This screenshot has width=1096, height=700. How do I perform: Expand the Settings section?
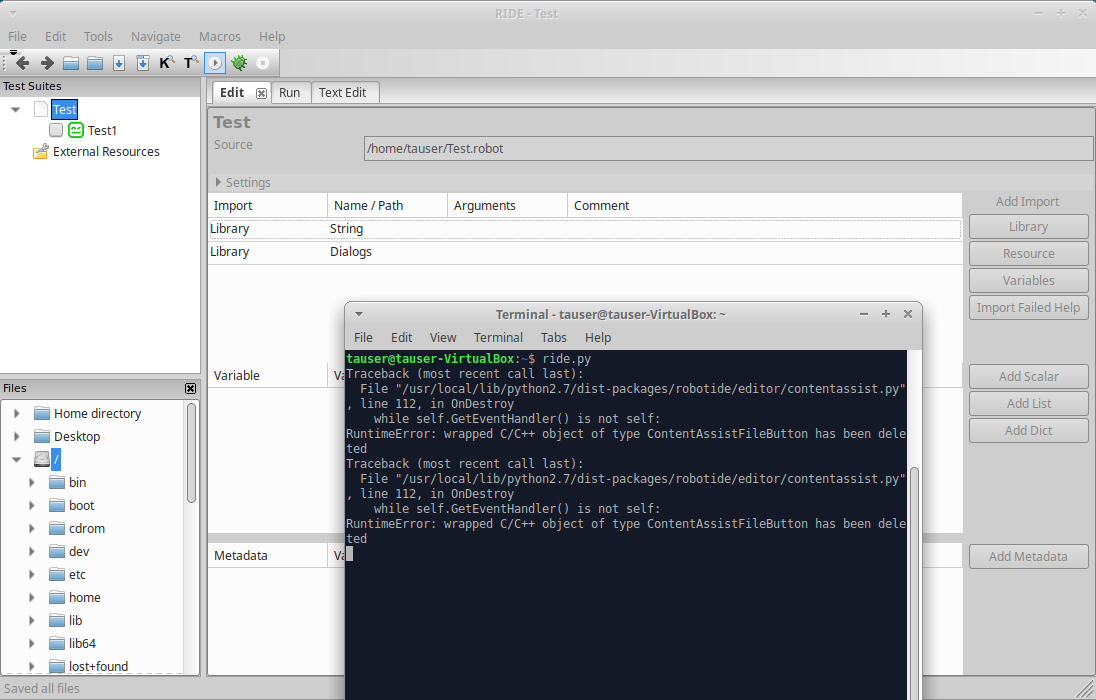click(x=219, y=182)
